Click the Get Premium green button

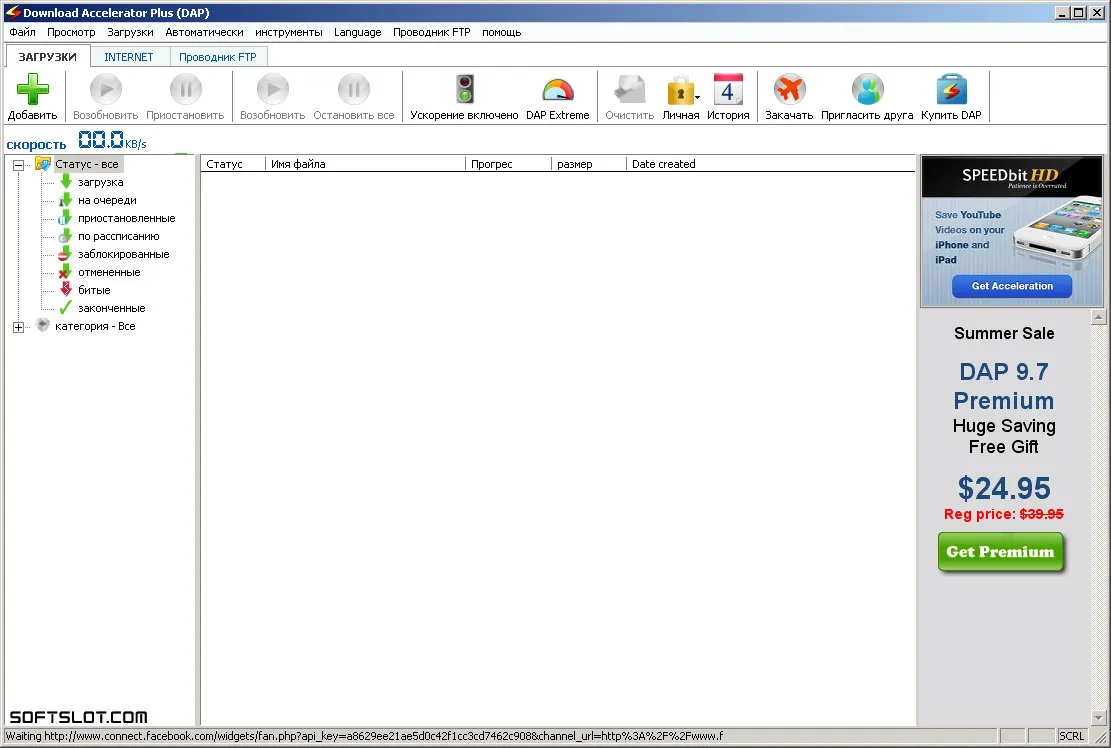click(x=1000, y=552)
